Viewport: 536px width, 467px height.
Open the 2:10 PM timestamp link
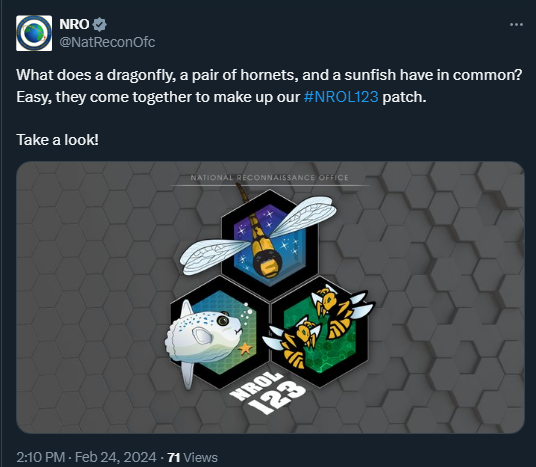(40, 457)
